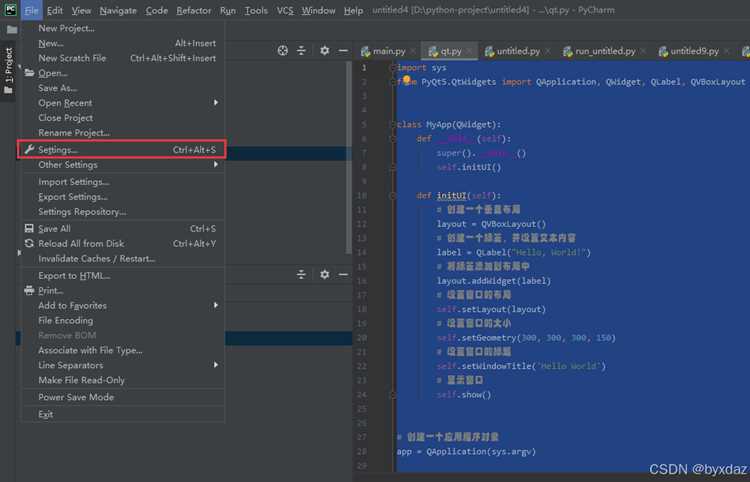
Task: Select File Encoding entry
Action: click(123, 320)
